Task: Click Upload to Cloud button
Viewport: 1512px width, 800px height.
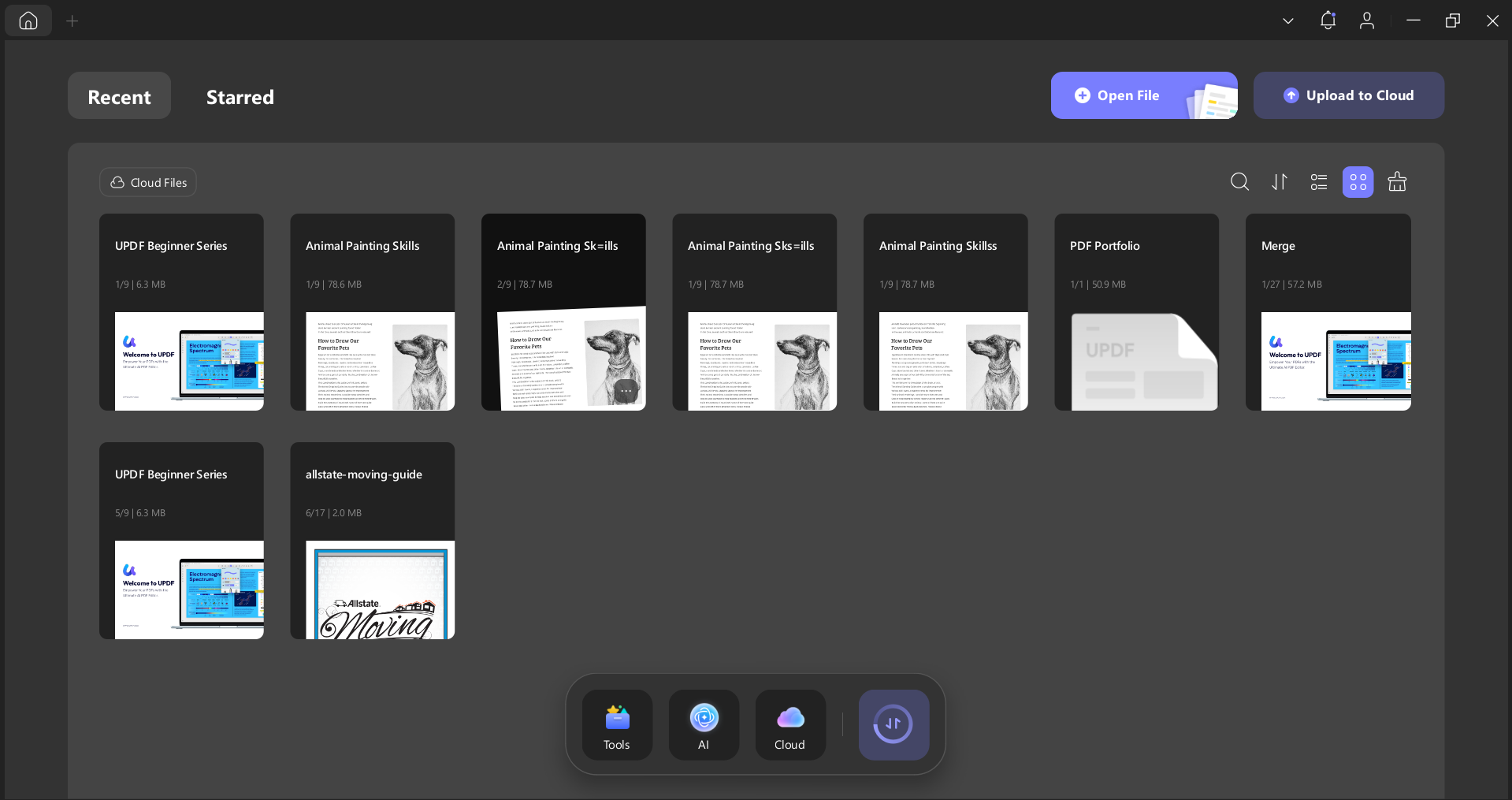Action: coord(1348,95)
